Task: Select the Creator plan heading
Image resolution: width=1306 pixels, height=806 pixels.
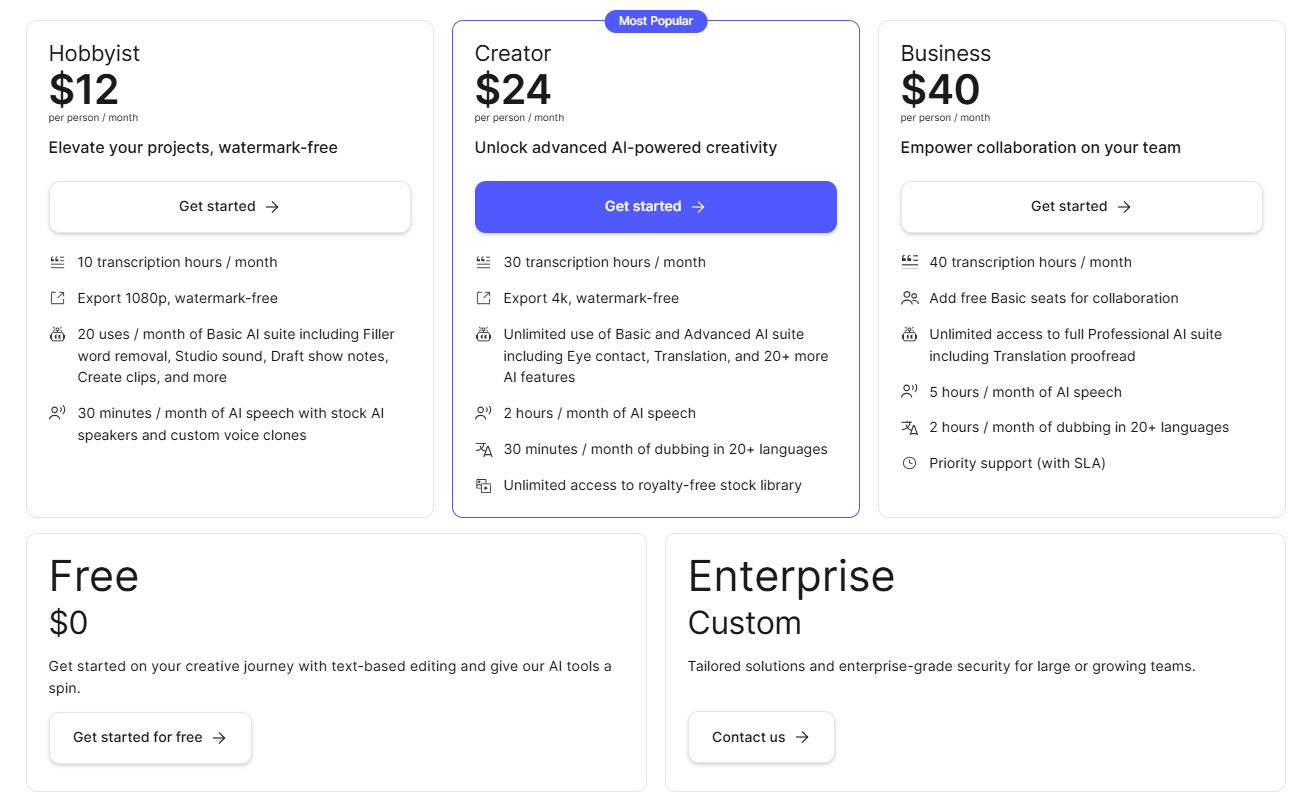Action: [513, 54]
